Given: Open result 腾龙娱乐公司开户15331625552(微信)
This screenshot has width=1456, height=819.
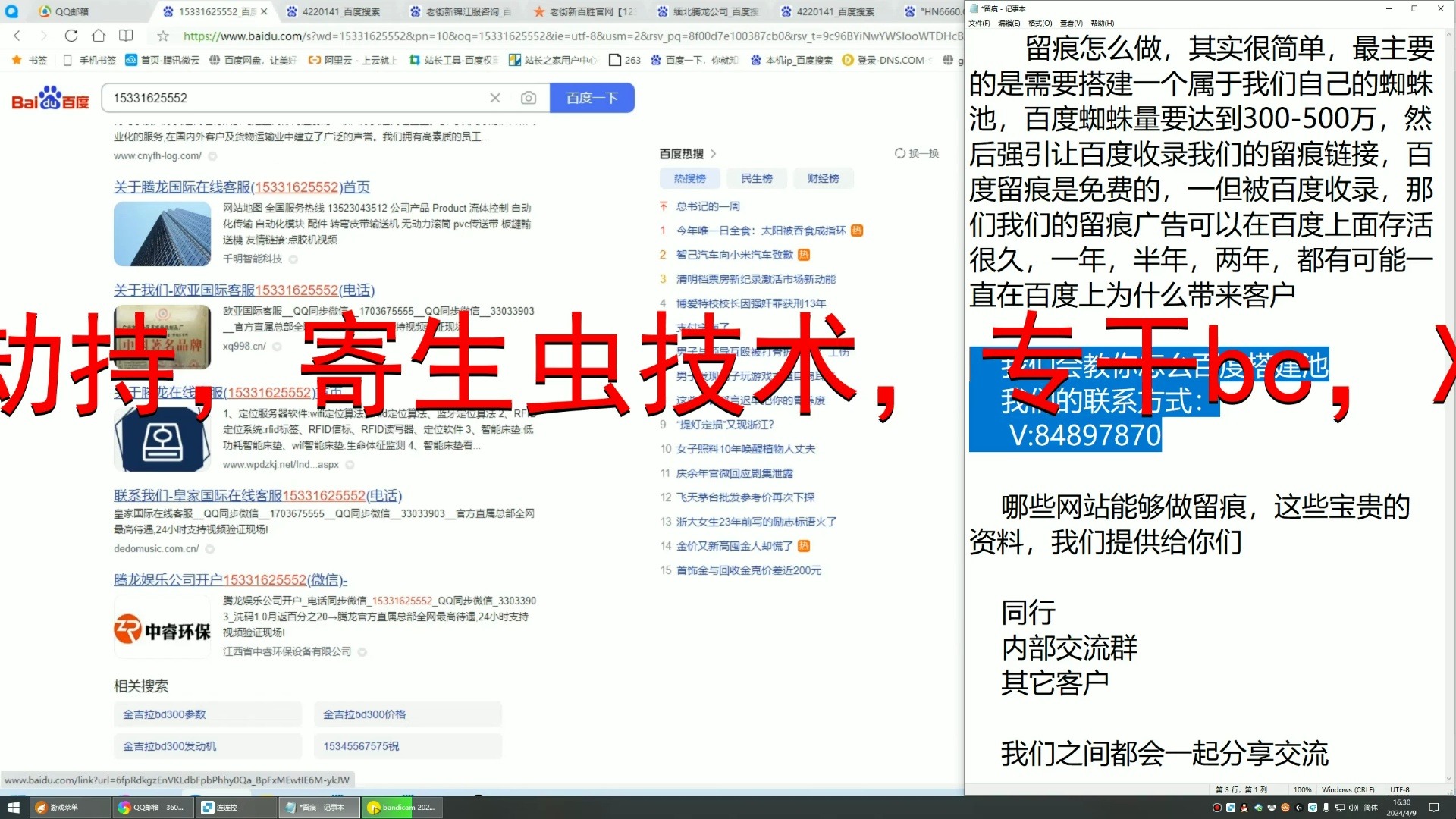Looking at the screenshot, I should coord(231,579).
